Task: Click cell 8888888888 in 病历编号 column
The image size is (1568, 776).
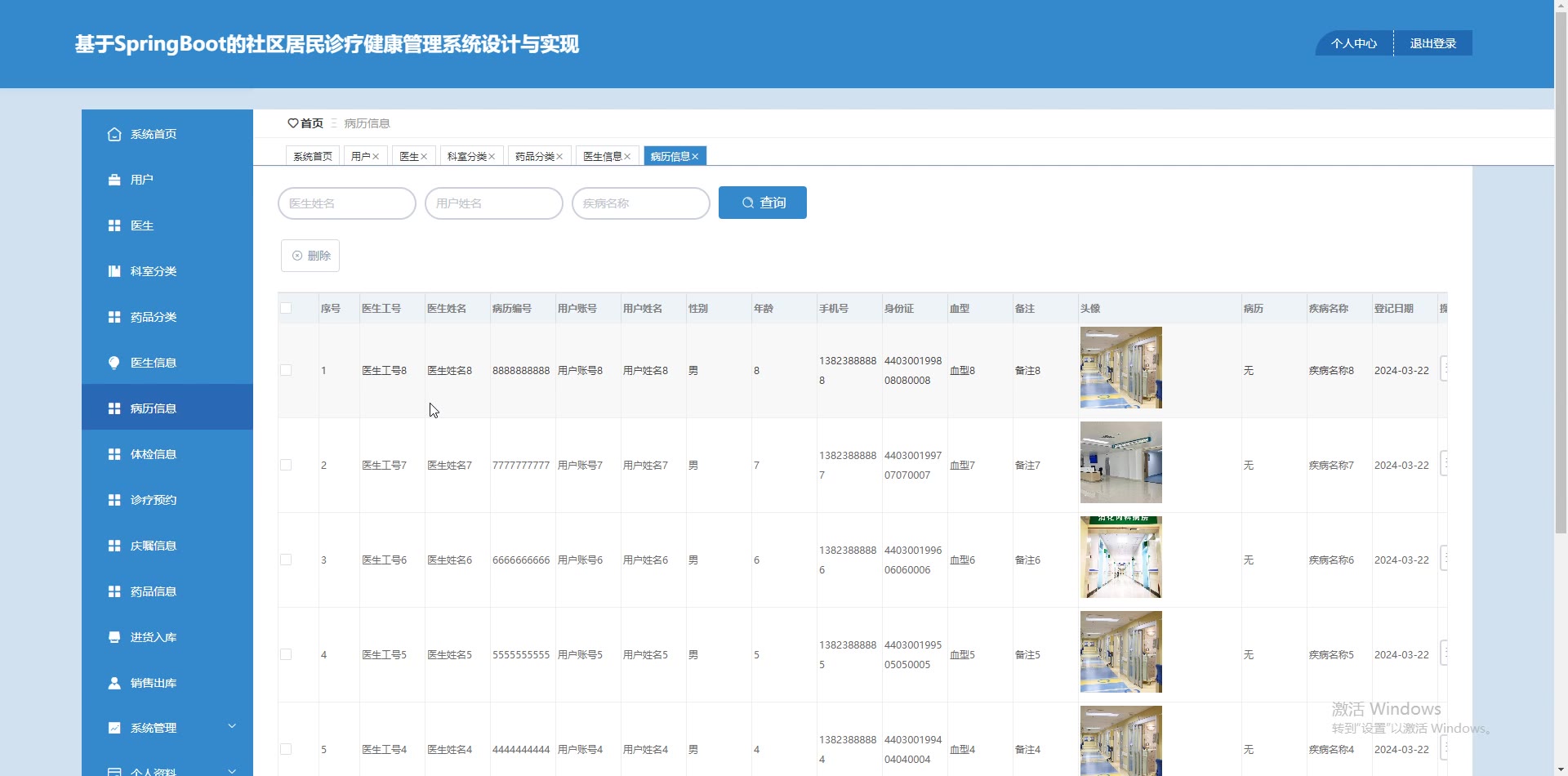Action: click(x=521, y=371)
